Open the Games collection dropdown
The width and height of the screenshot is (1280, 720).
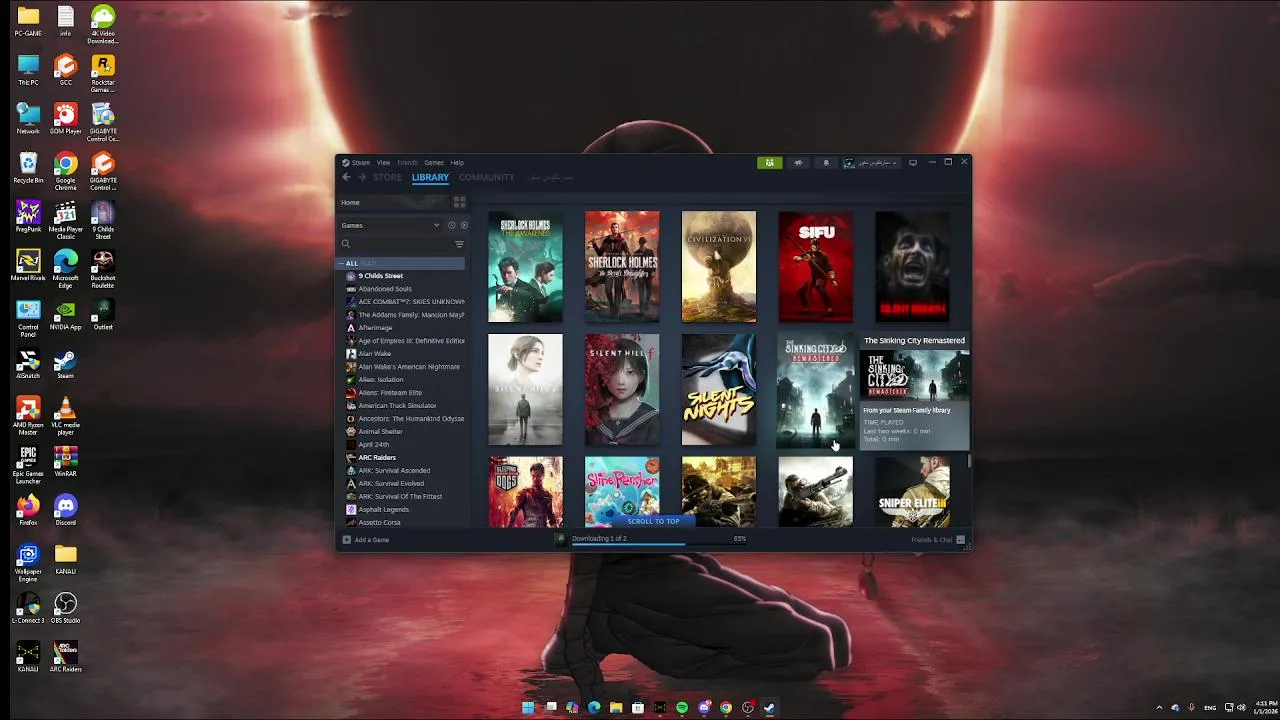[x=391, y=225]
